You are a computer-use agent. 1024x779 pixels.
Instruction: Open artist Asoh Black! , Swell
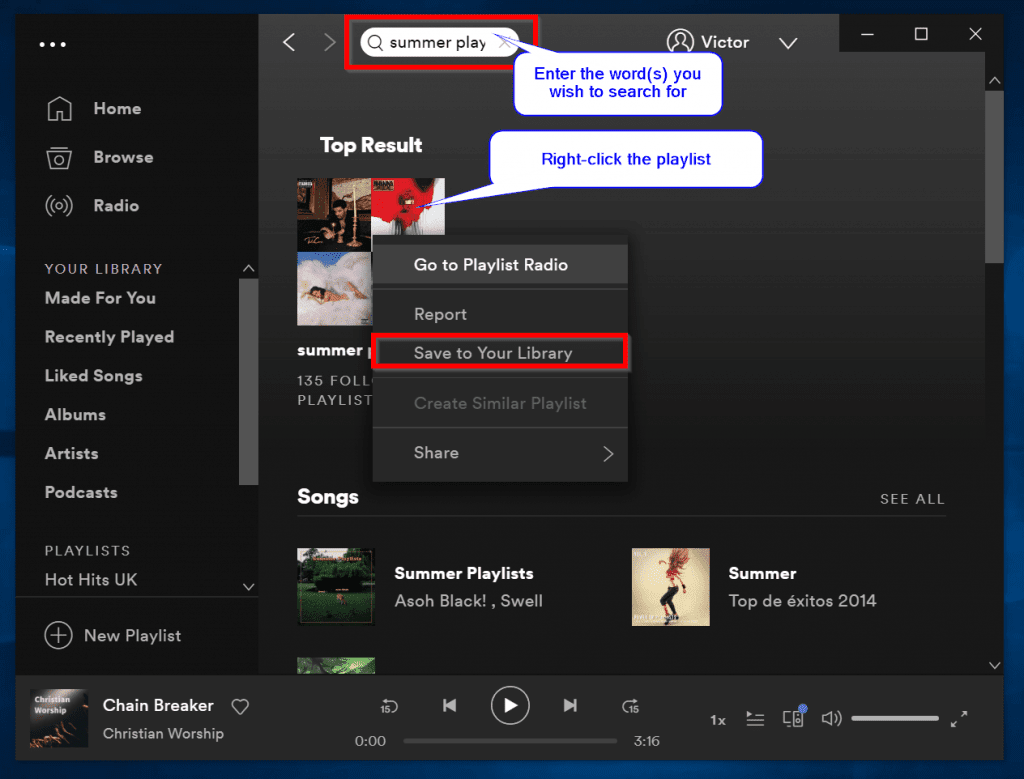pyautogui.click(x=468, y=601)
